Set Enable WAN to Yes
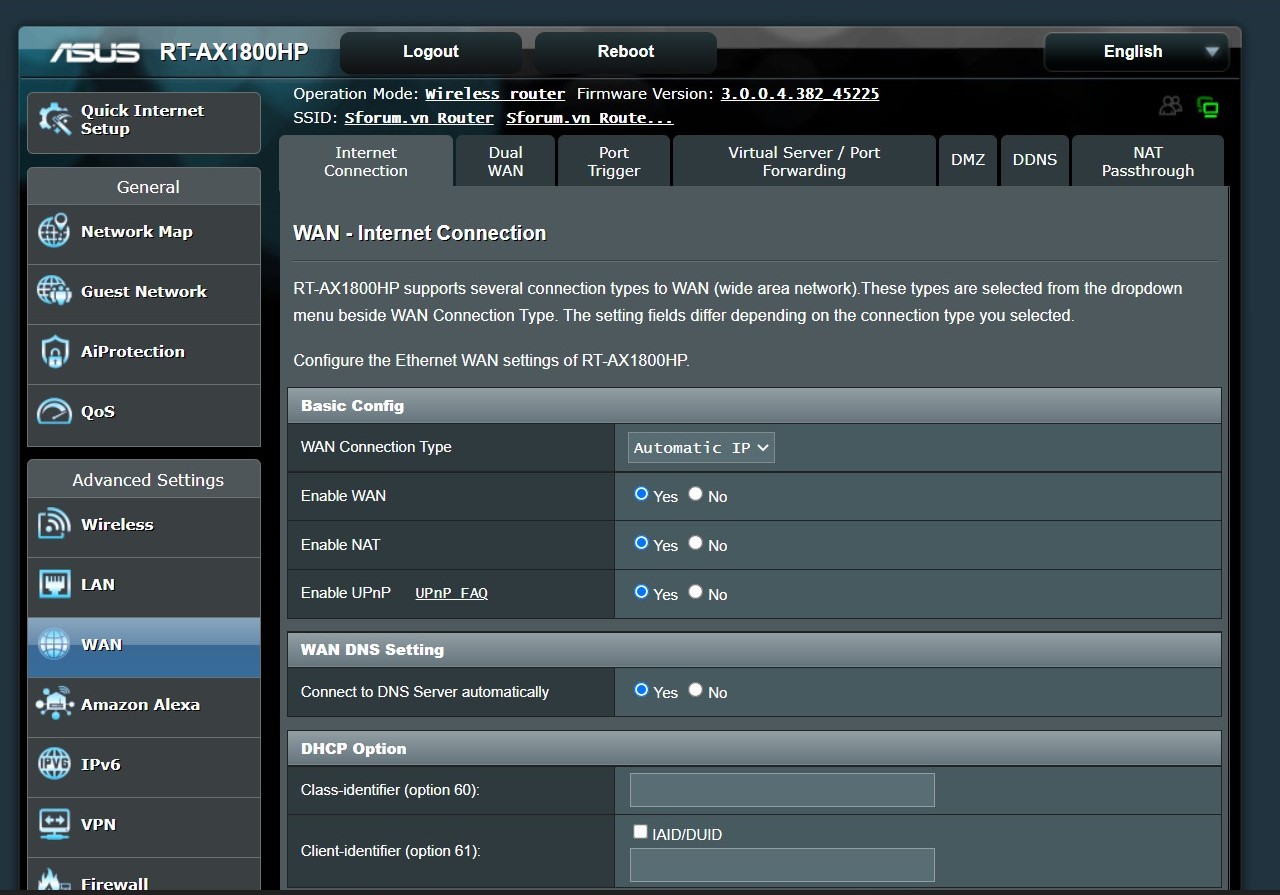The height and width of the screenshot is (895, 1280). tap(642, 494)
